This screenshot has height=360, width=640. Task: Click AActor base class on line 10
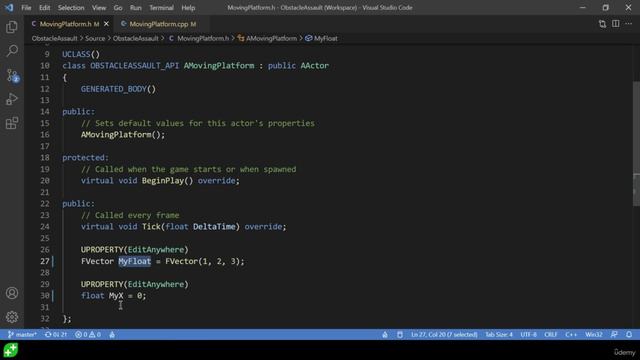315,66
